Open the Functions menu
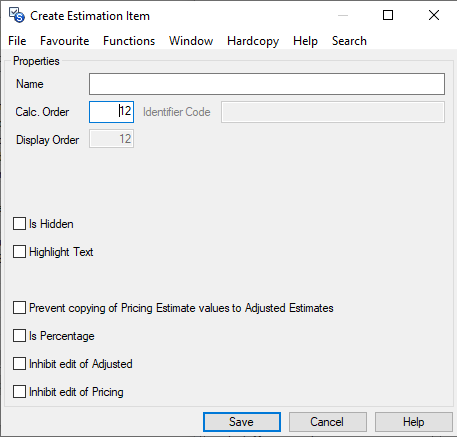The image size is (457, 437). tap(129, 41)
